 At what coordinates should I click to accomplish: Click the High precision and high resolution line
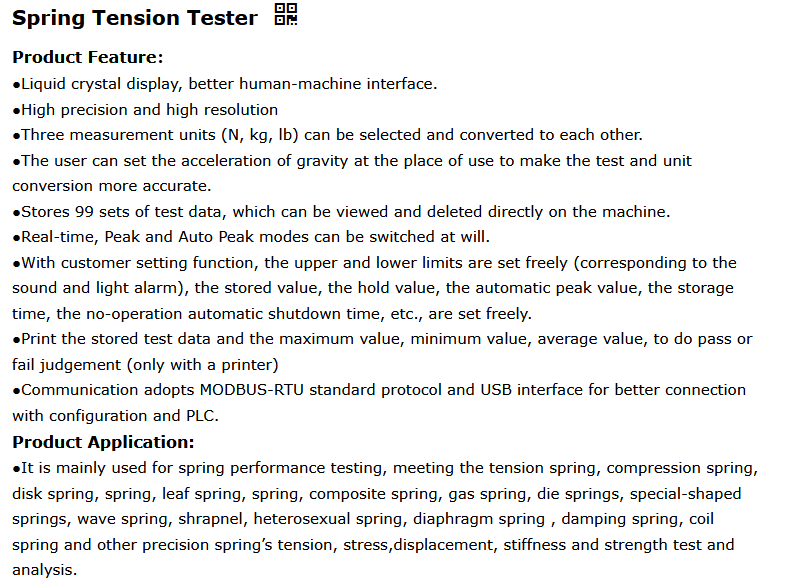coord(149,110)
